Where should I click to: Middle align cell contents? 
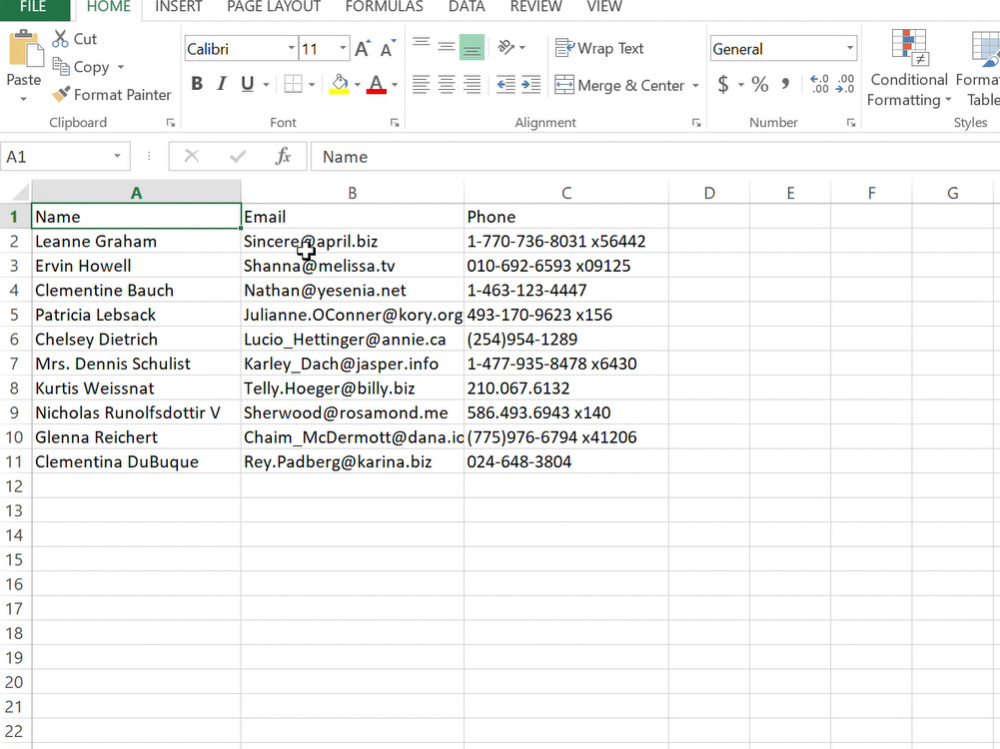(446, 48)
